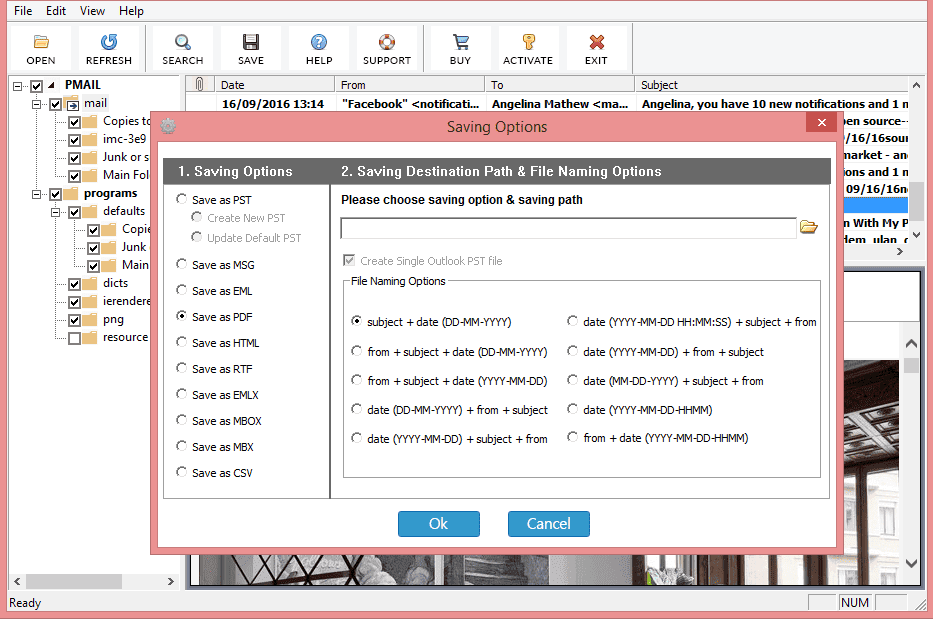The width and height of the screenshot is (933, 619).
Task: Open SUPPORT from the toolbar
Action: point(387,47)
